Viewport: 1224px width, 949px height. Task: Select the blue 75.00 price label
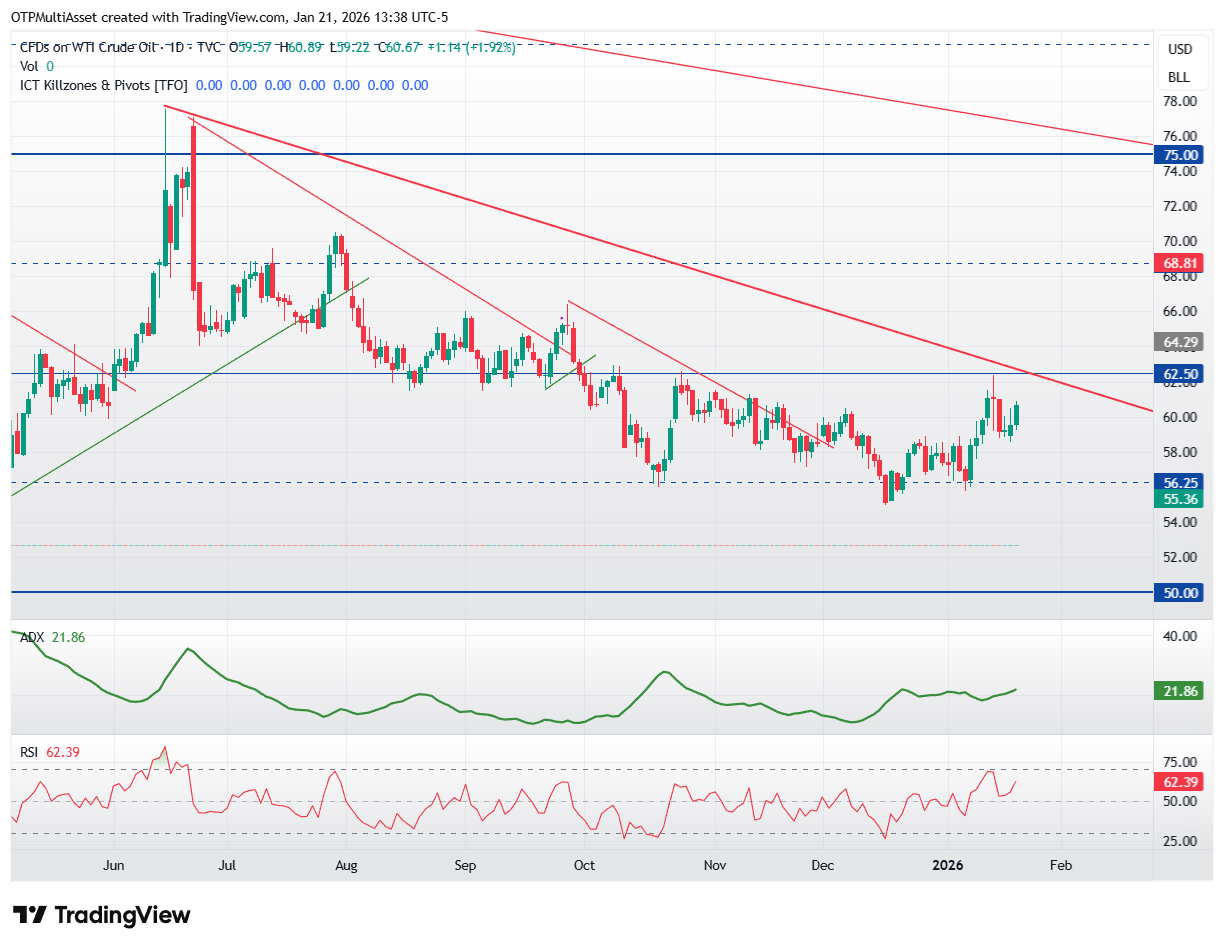(x=1180, y=155)
